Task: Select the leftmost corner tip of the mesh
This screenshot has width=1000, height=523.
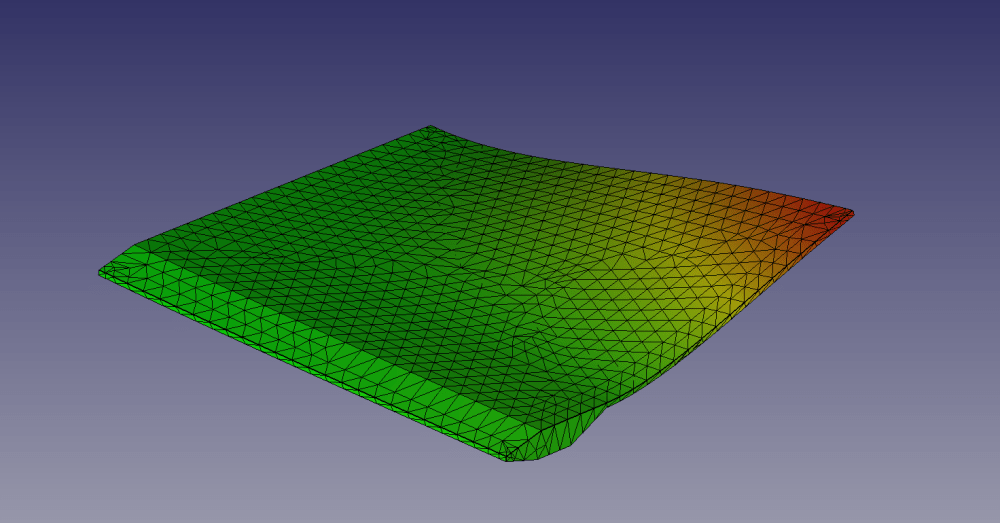Action: pos(101,271)
